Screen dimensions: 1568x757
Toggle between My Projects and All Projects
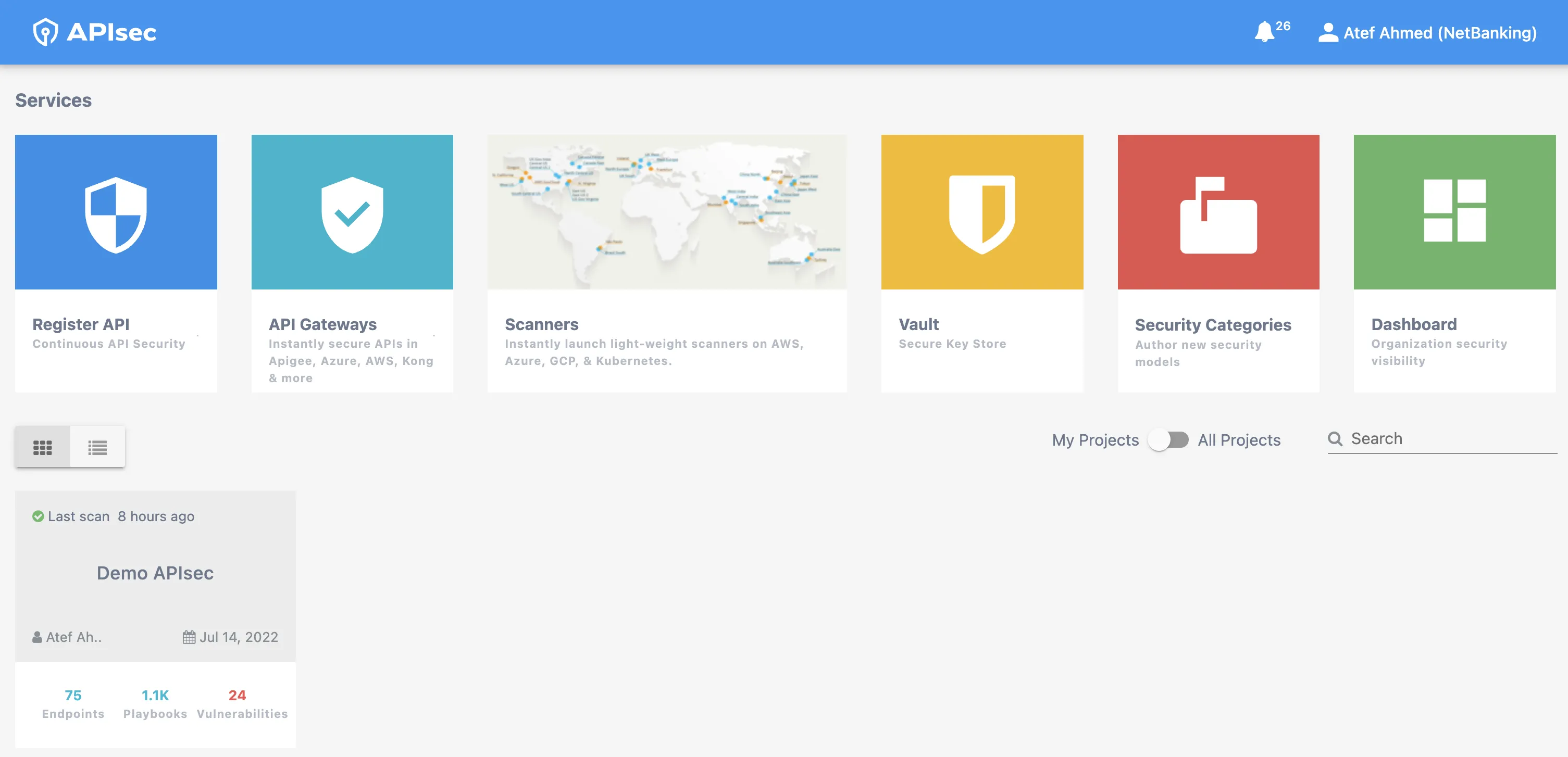[x=1168, y=439]
